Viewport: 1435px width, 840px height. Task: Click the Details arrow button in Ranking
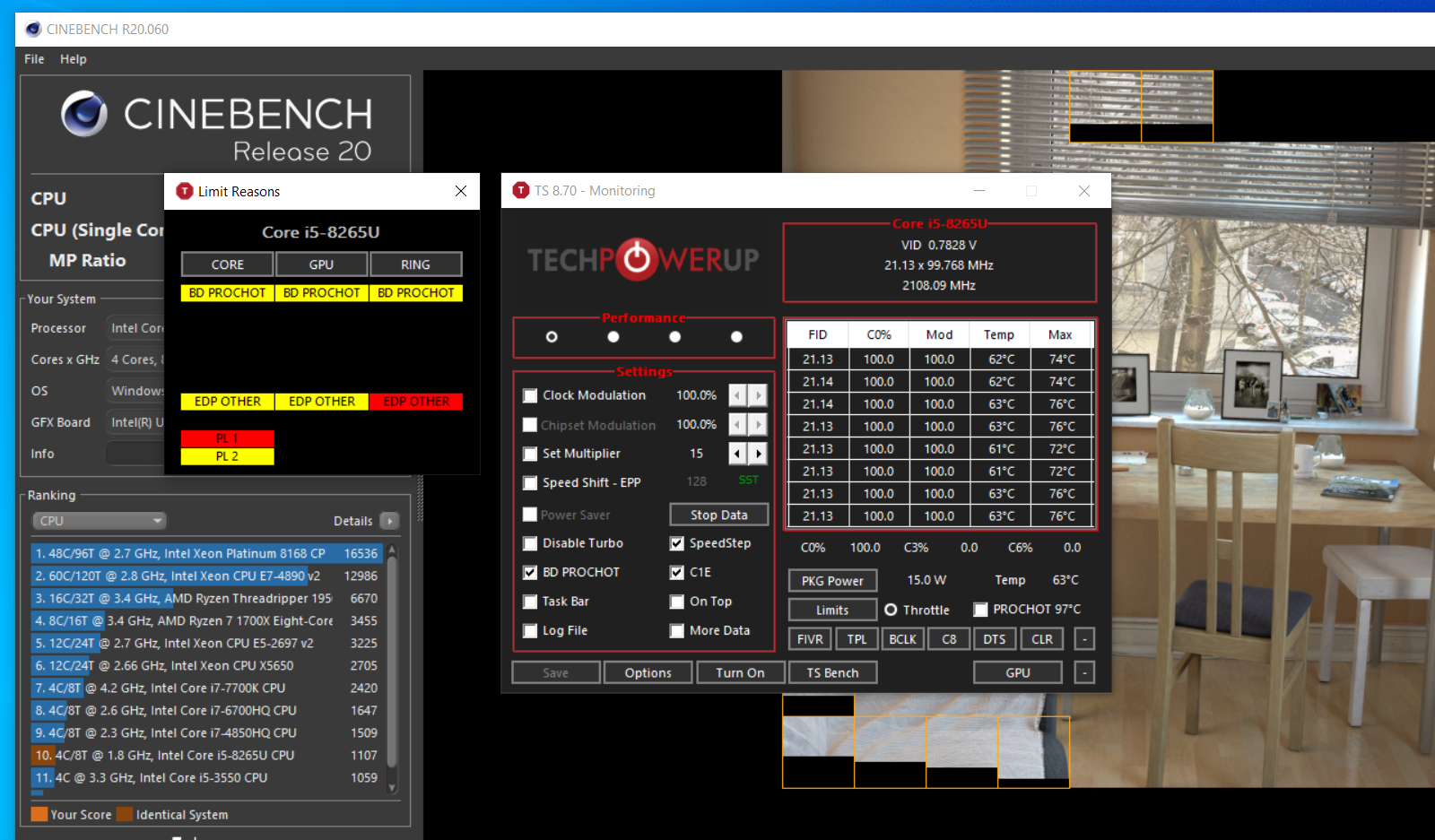pos(389,521)
